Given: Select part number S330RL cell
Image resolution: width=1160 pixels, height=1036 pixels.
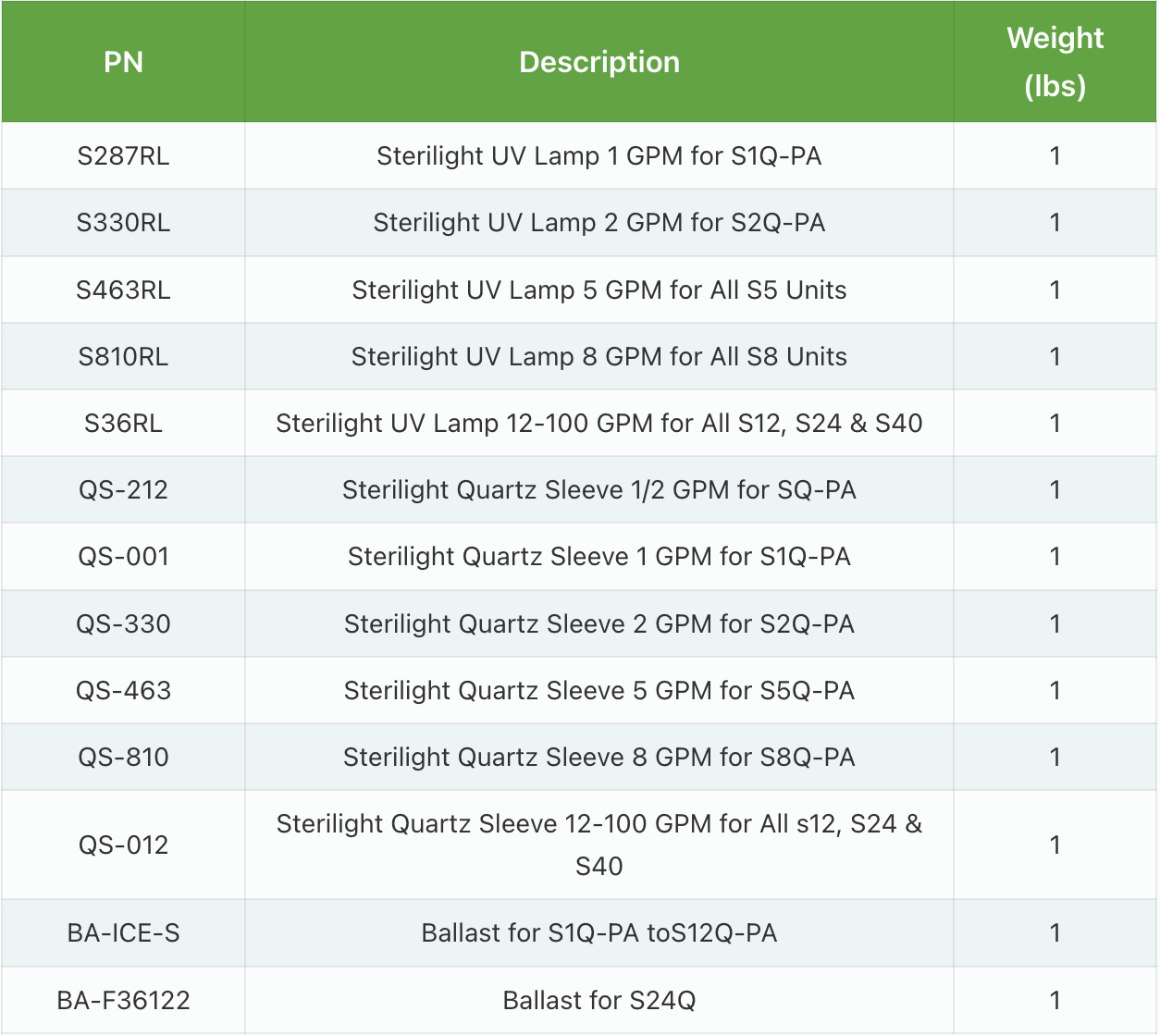Looking at the screenshot, I should [123, 222].
